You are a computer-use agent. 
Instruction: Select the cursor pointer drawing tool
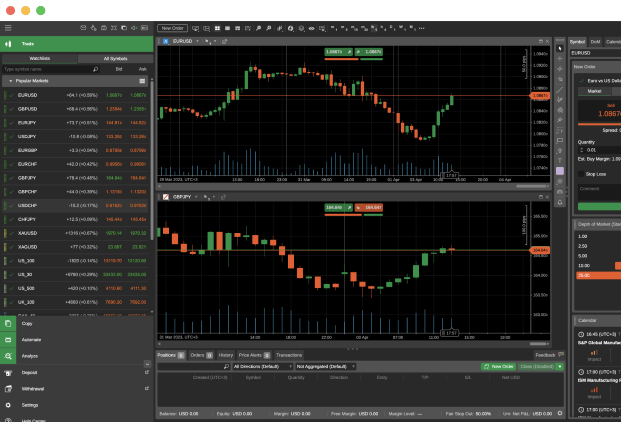pyautogui.click(x=559, y=48)
